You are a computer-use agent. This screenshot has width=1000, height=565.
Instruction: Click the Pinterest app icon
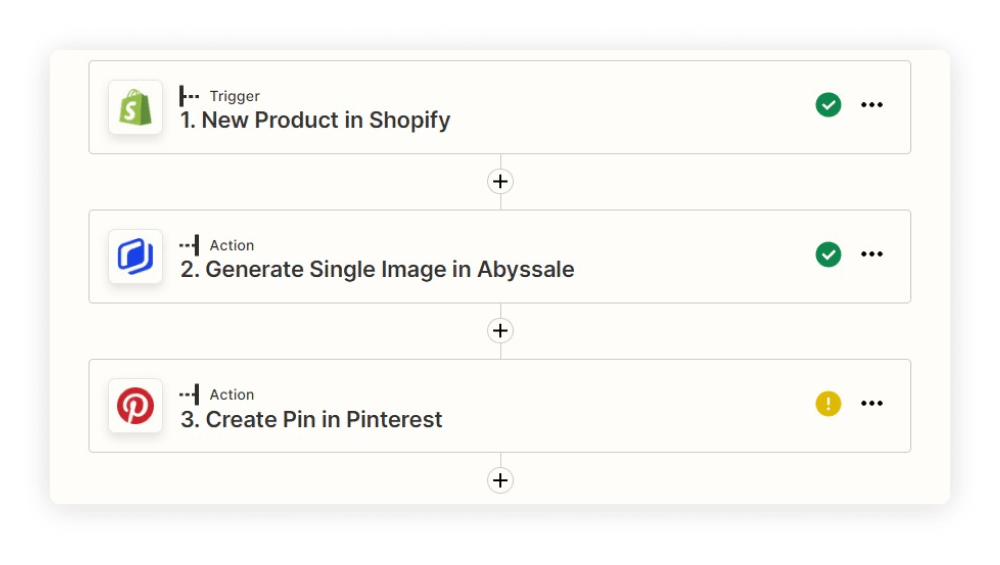coord(135,406)
